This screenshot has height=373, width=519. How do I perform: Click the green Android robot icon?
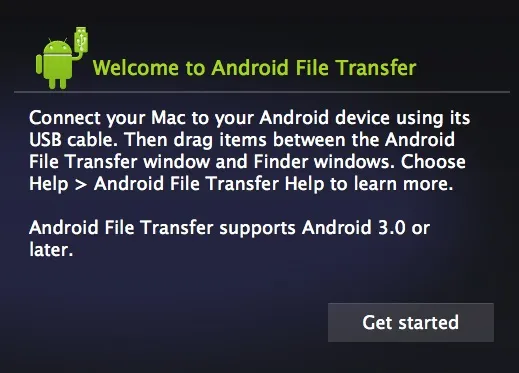(x=62, y=58)
